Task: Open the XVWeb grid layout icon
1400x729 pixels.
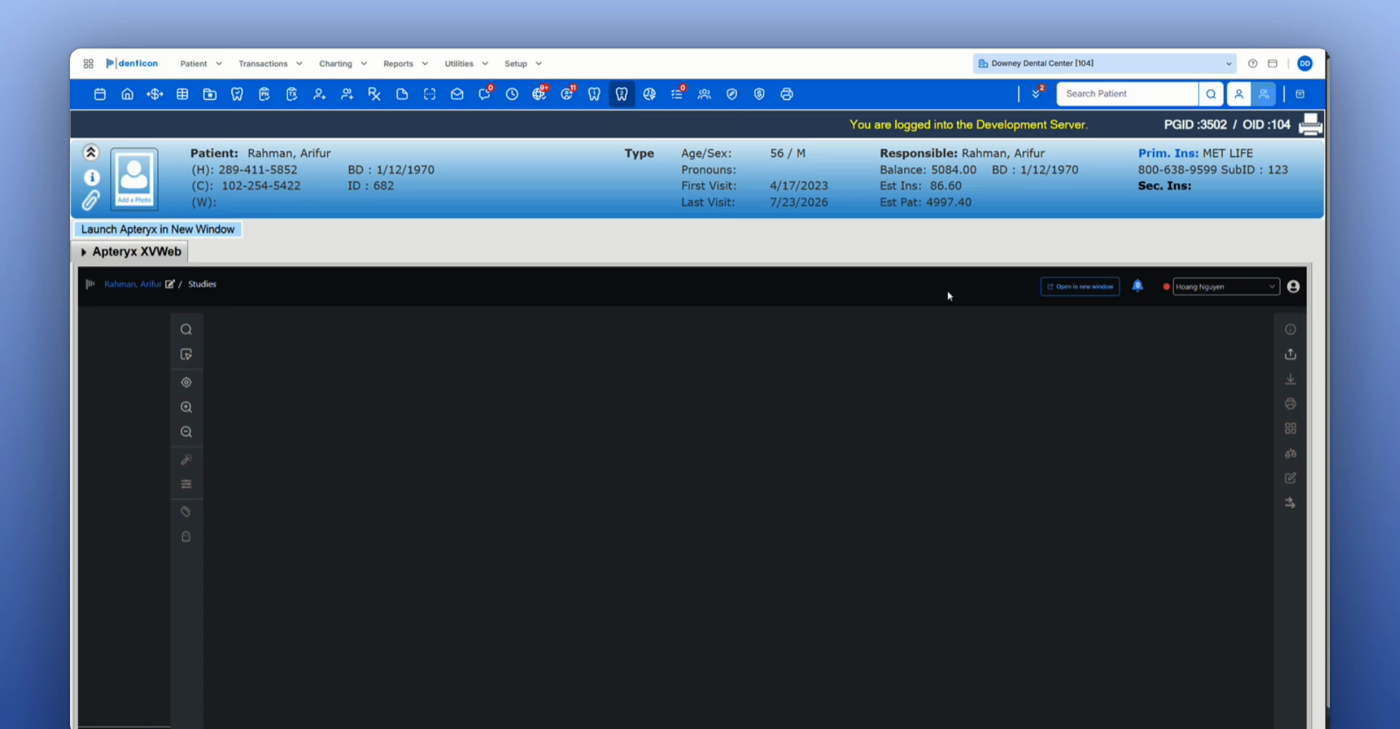Action: tap(1290, 428)
